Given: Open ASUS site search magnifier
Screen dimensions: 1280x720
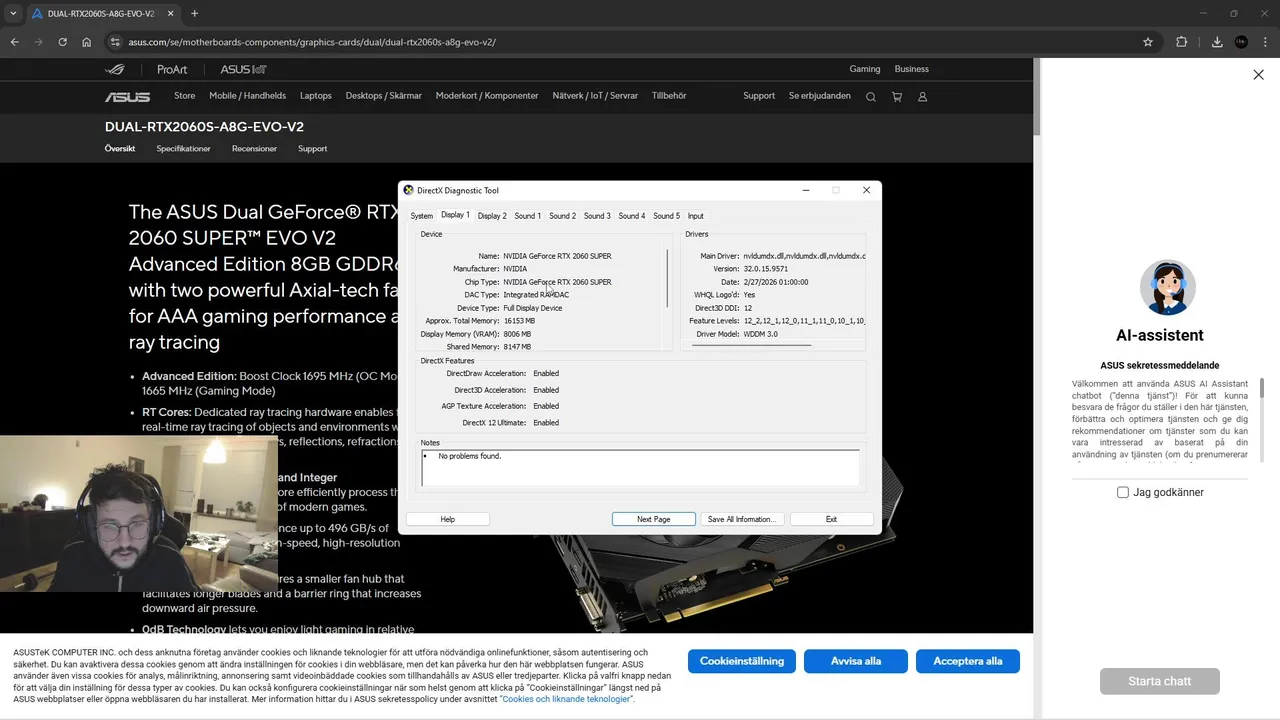Looking at the screenshot, I should pos(870,97).
